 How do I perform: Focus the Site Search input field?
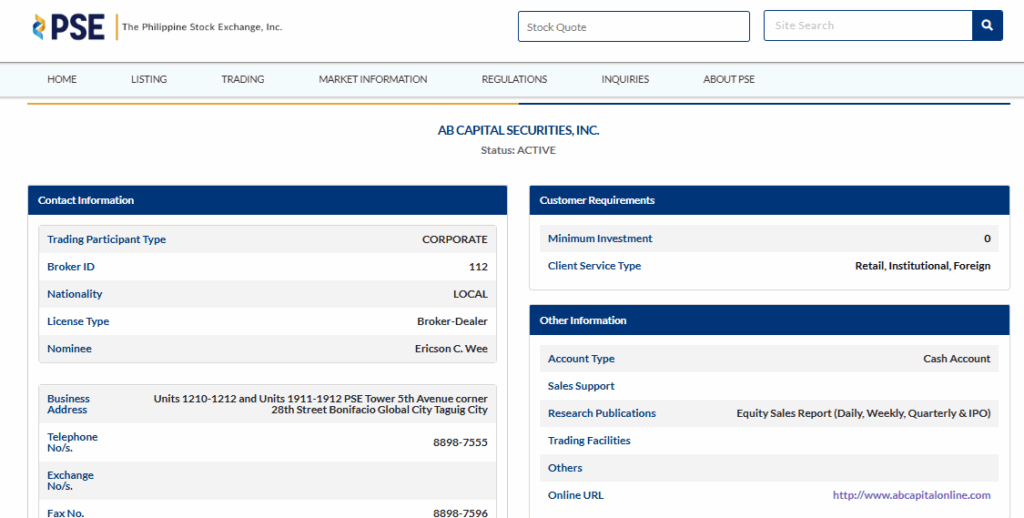[x=868, y=25]
